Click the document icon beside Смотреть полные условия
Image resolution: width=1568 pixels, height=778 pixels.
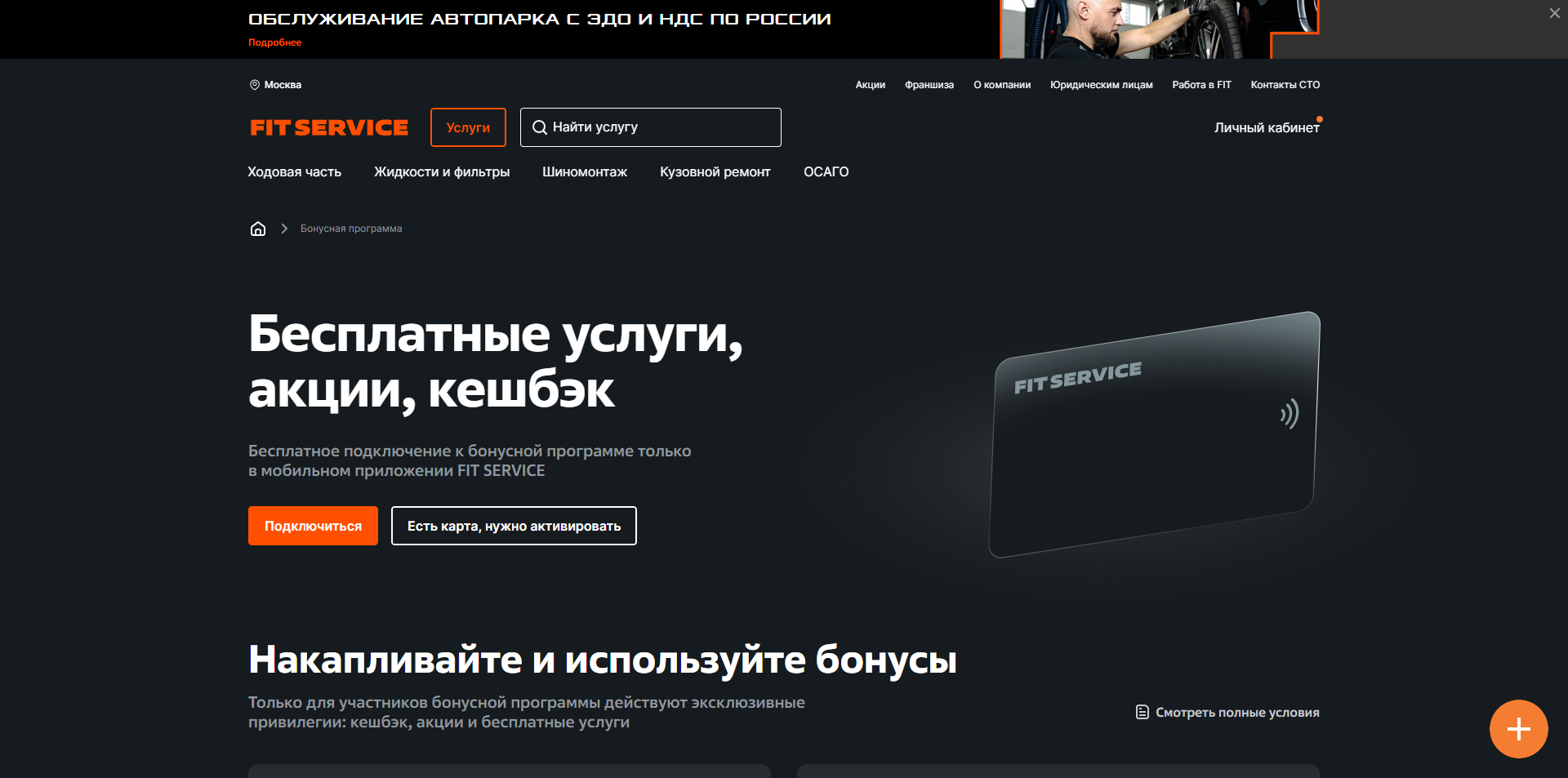point(1141,712)
